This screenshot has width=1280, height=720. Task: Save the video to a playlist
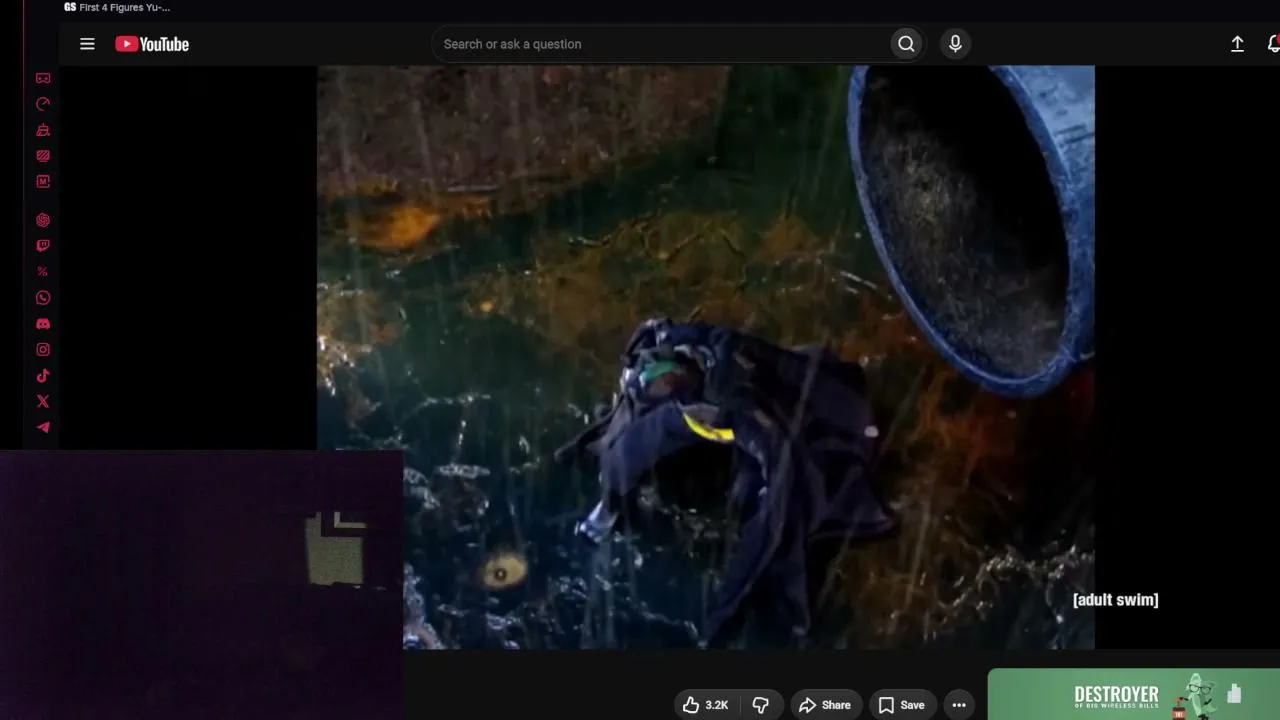(902, 705)
